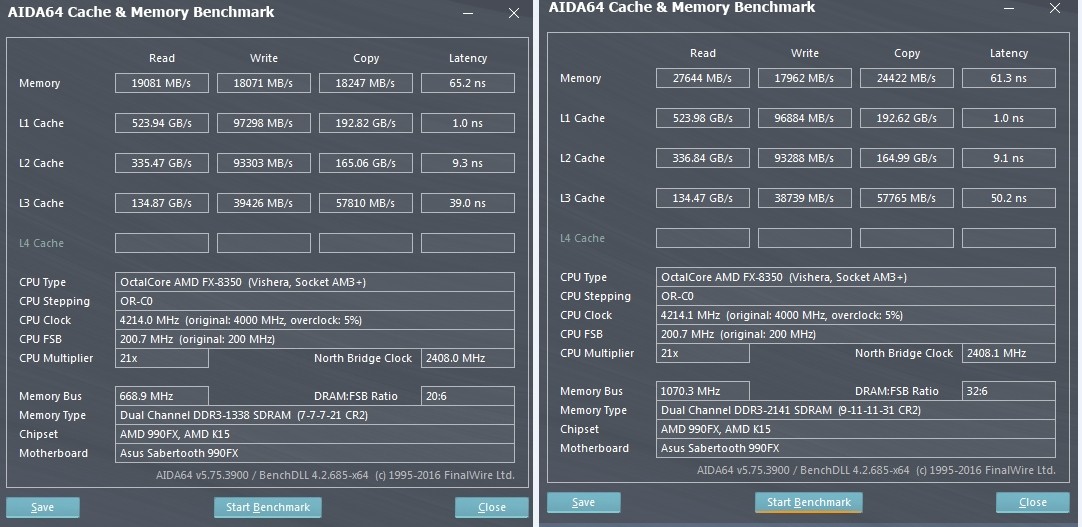Screen dimensions: 1082x527
Task: Select left window L2 Read 335.47 GB/s
Action: pyautogui.click(x=161, y=163)
